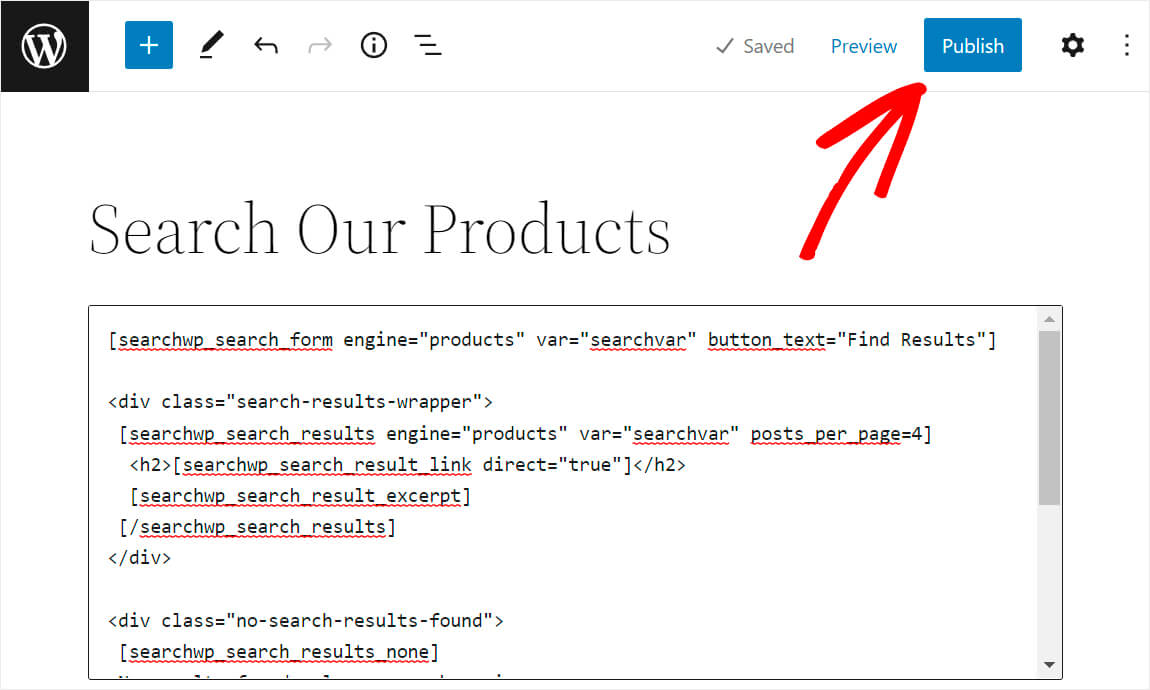This screenshot has height=690, width=1150.
Task: Click the code block scrollbar thumb
Action: point(1049,418)
